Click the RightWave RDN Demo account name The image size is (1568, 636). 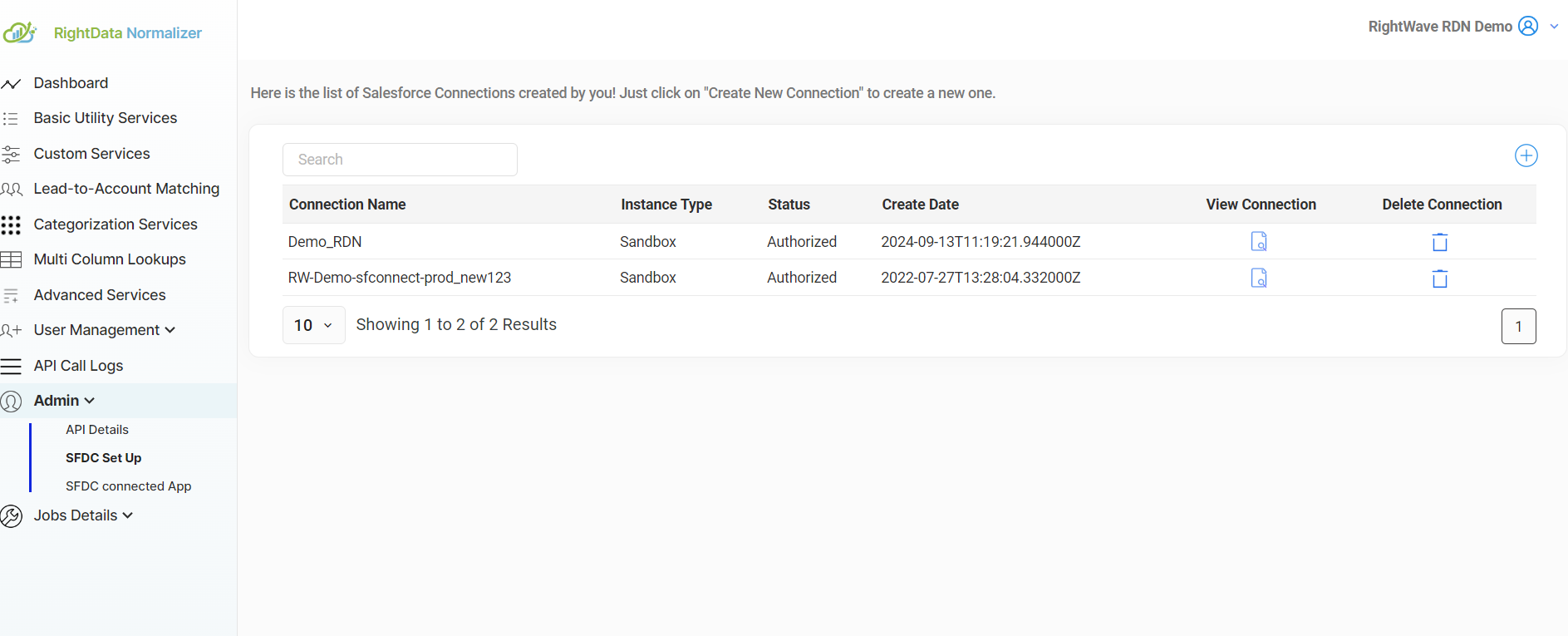1440,27
